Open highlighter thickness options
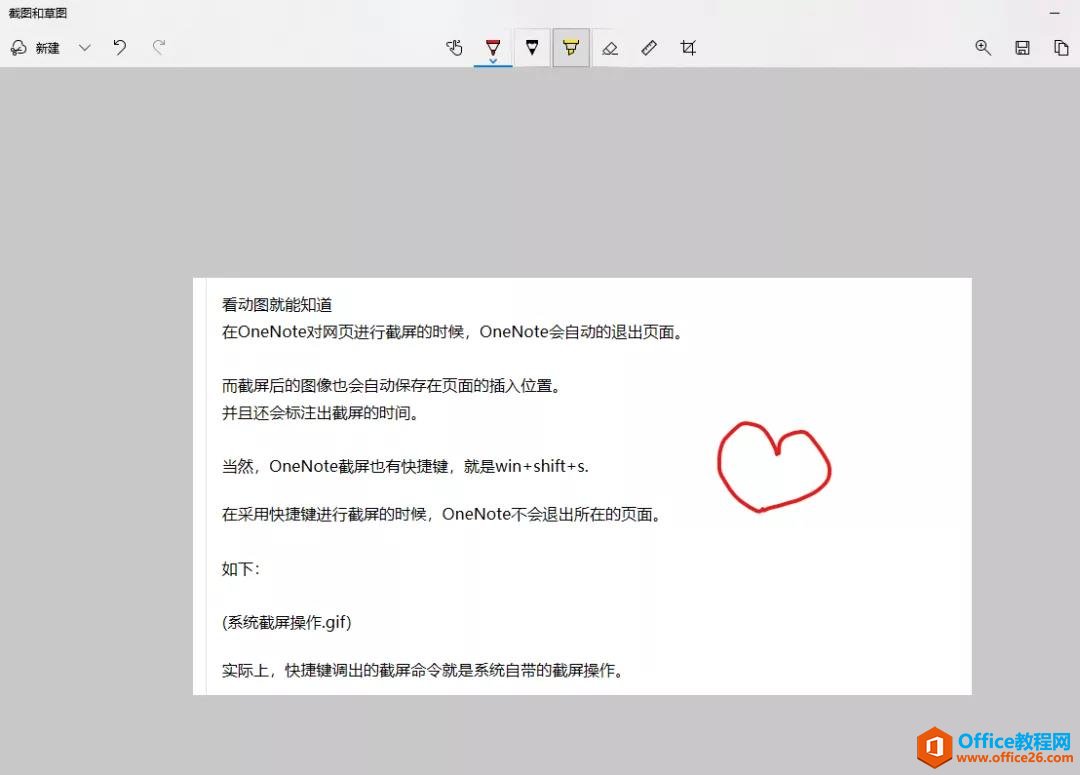The image size is (1080, 775). [x=571, y=47]
